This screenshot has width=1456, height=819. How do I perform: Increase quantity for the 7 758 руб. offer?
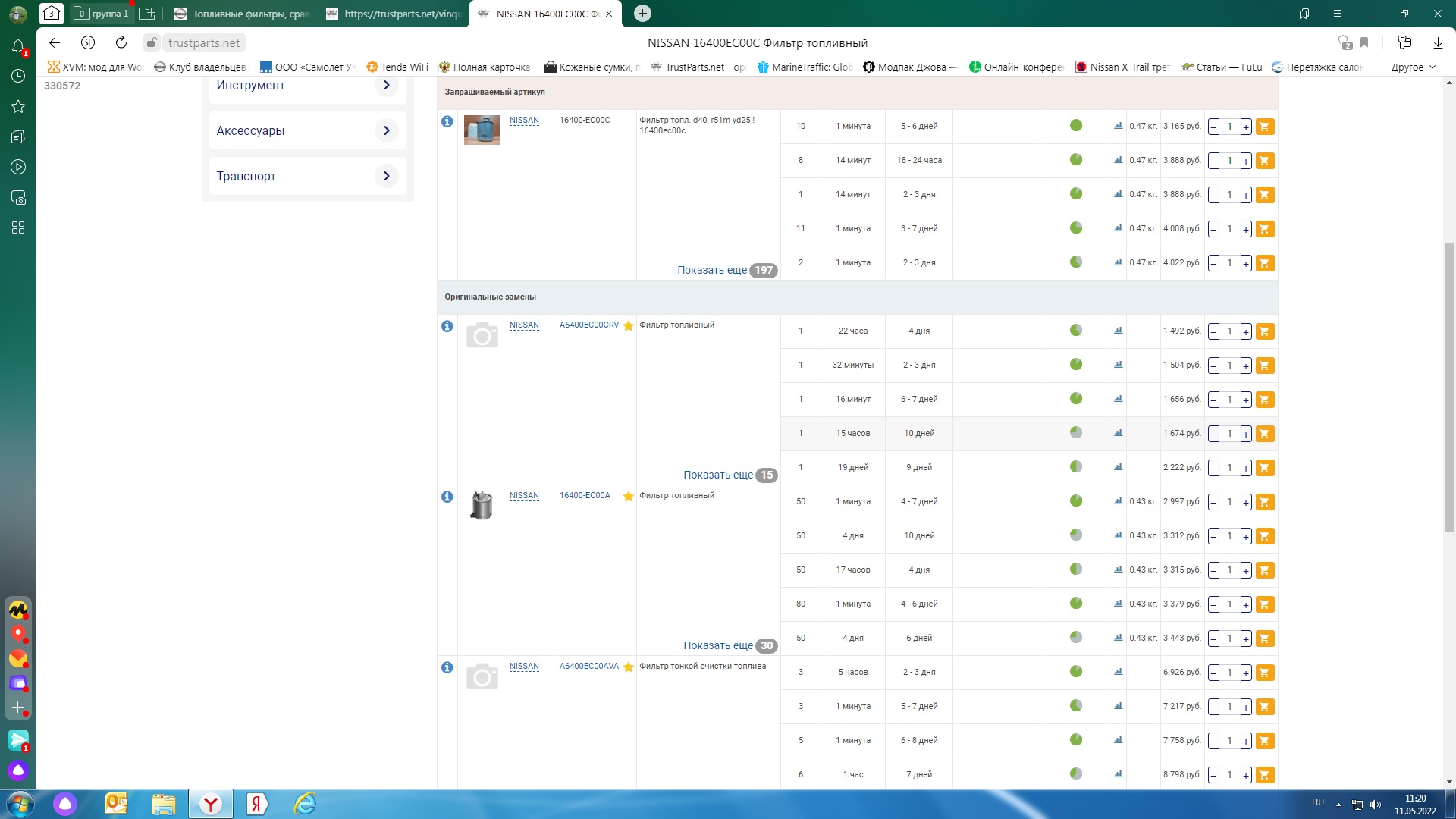[1246, 741]
